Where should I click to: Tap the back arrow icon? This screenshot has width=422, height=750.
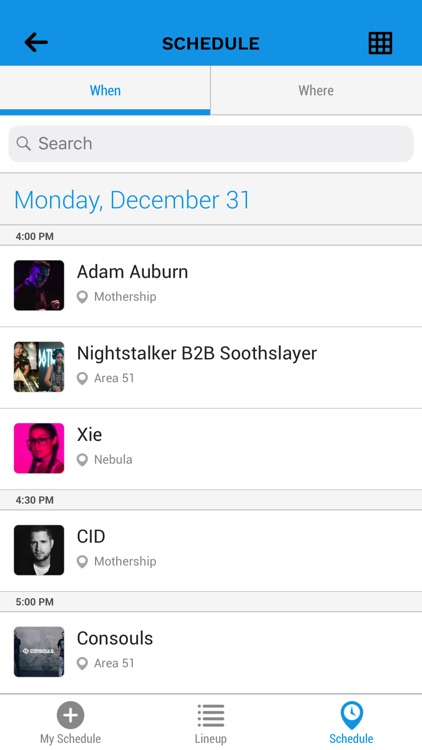click(x=36, y=43)
